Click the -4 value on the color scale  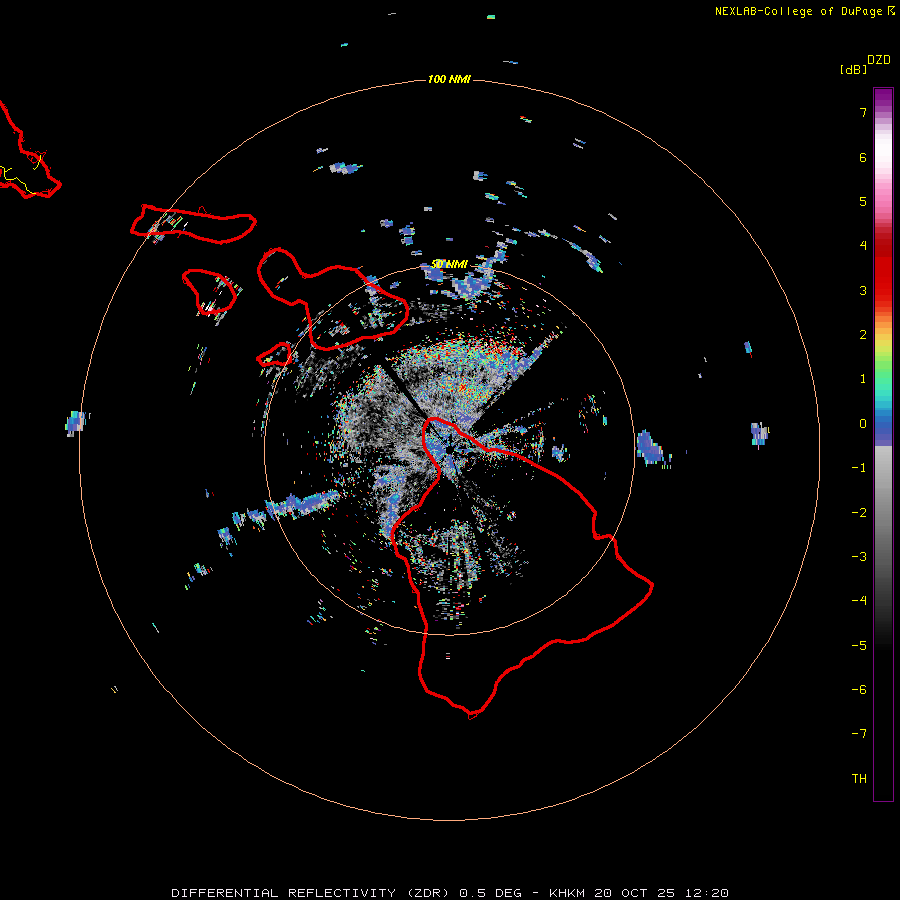coord(859,601)
